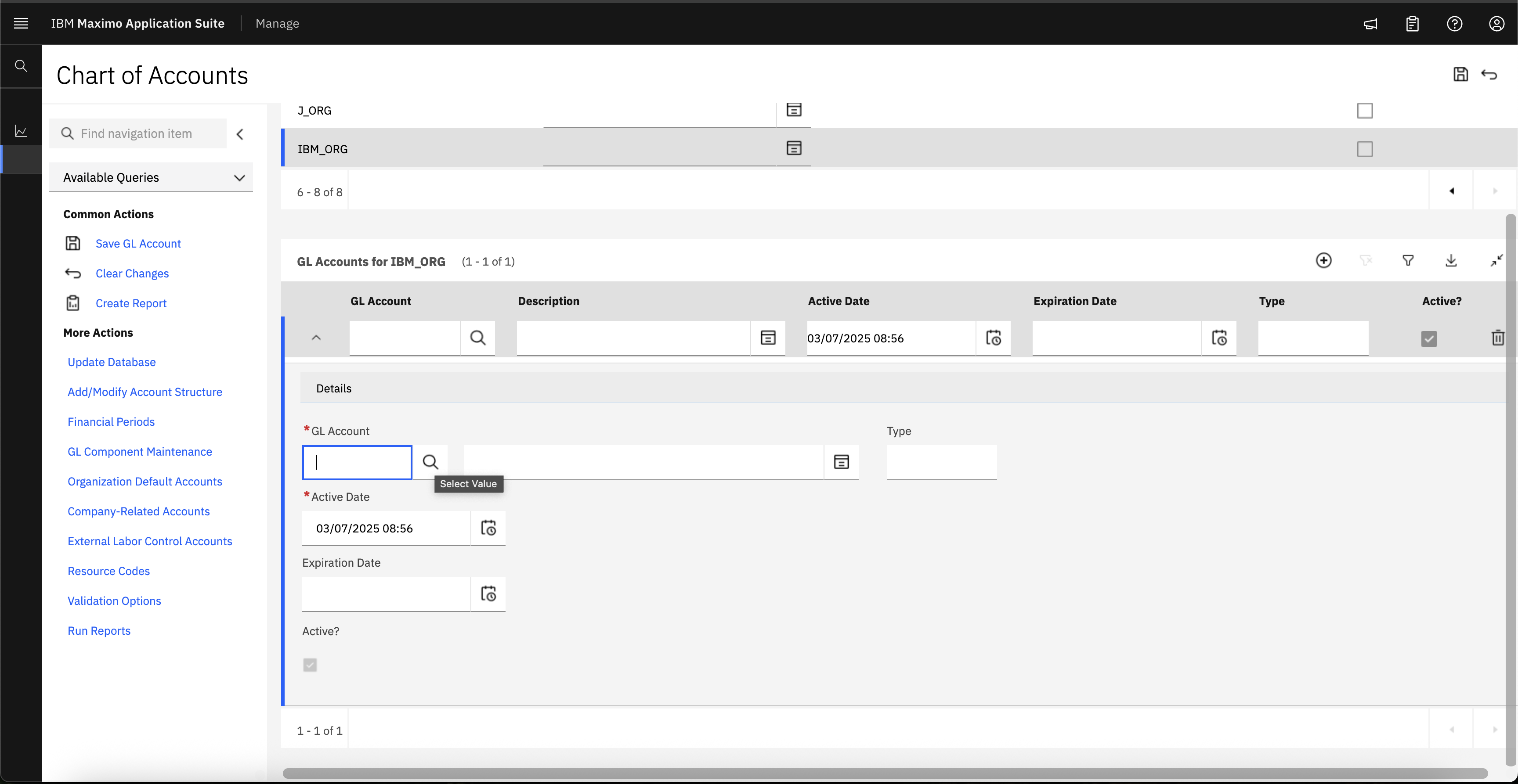Open long description for J_ORG row
The image size is (1518, 784).
pyautogui.click(x=794, y=110)
